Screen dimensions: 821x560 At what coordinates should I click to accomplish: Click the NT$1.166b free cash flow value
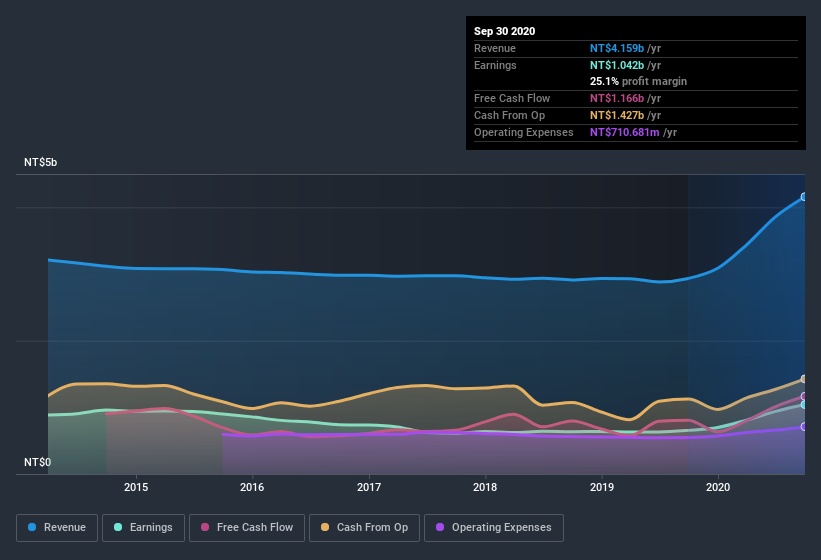pos(617,98)
